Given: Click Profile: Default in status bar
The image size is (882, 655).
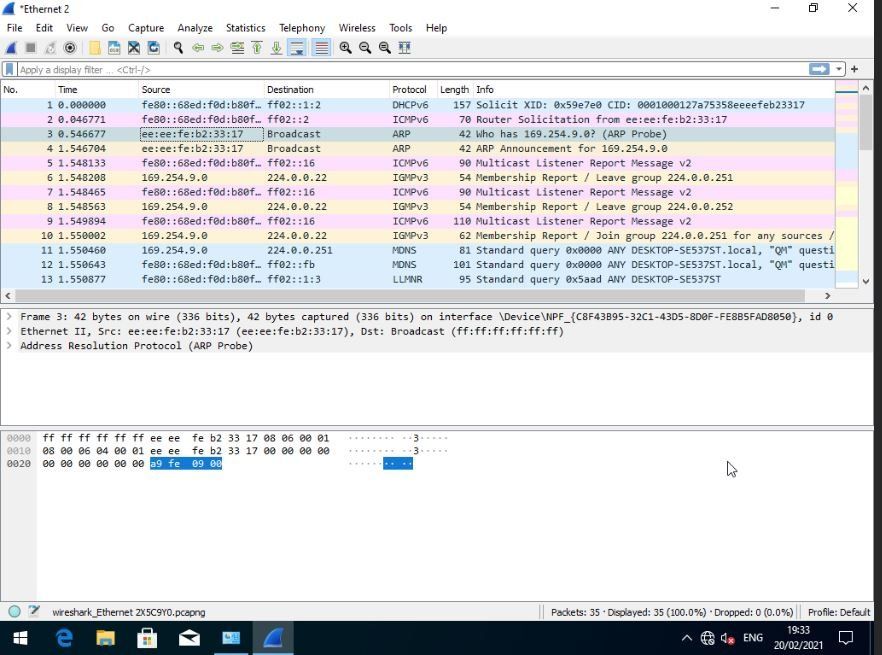Looking at the screenshot, I should [x=838, y=612].
